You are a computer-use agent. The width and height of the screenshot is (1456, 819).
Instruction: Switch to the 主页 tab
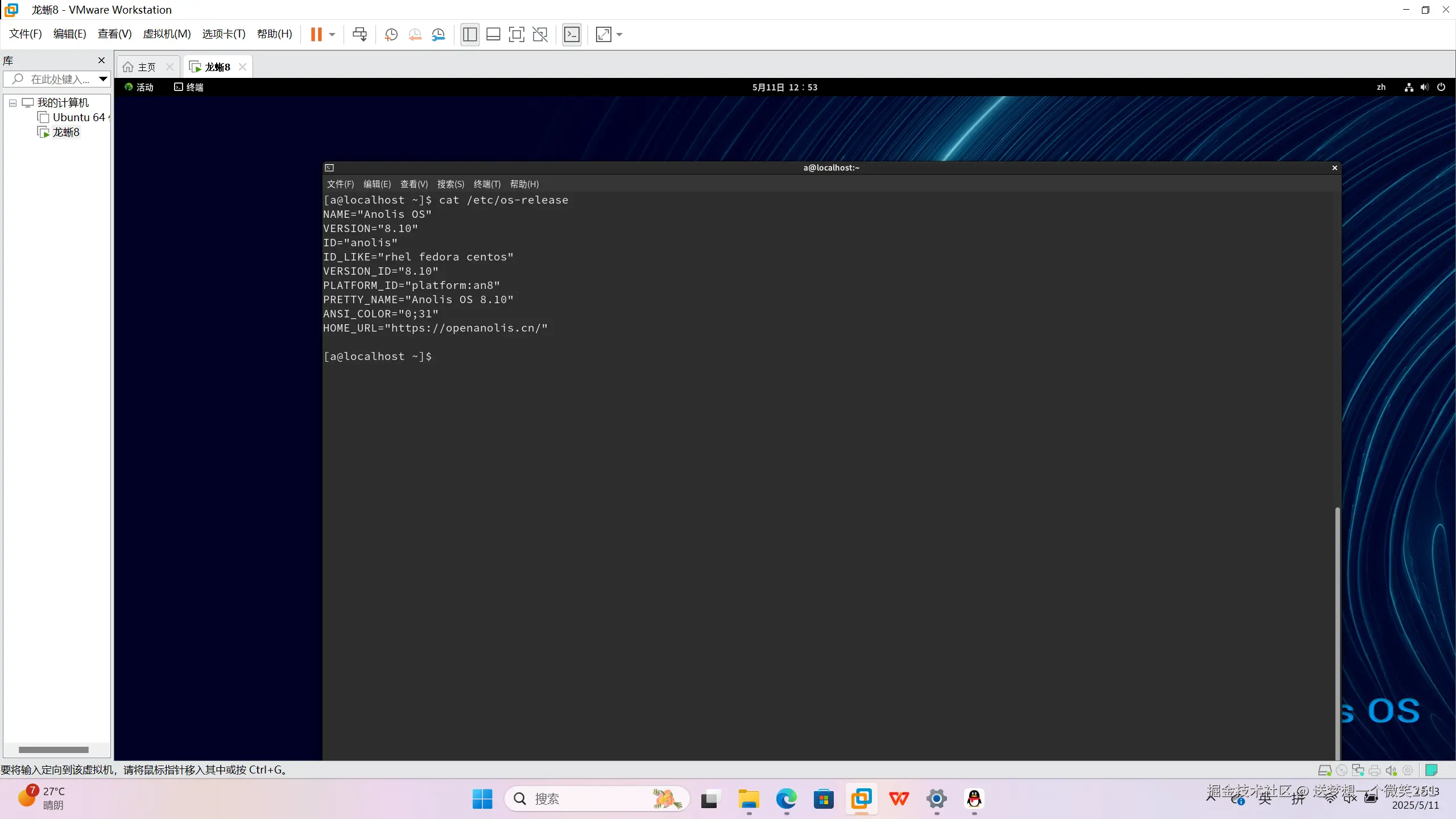(146, 67)
